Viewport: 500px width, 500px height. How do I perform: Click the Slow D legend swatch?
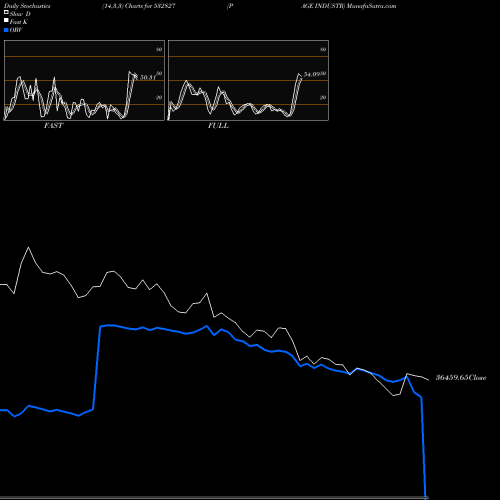(6, 13)
